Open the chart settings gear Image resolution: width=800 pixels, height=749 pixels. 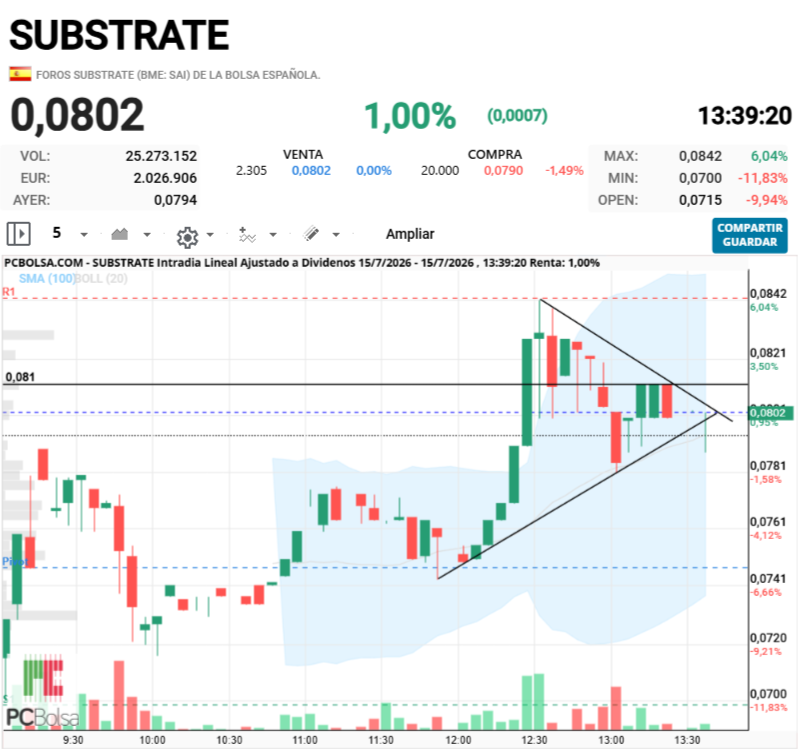coord(187,237)
